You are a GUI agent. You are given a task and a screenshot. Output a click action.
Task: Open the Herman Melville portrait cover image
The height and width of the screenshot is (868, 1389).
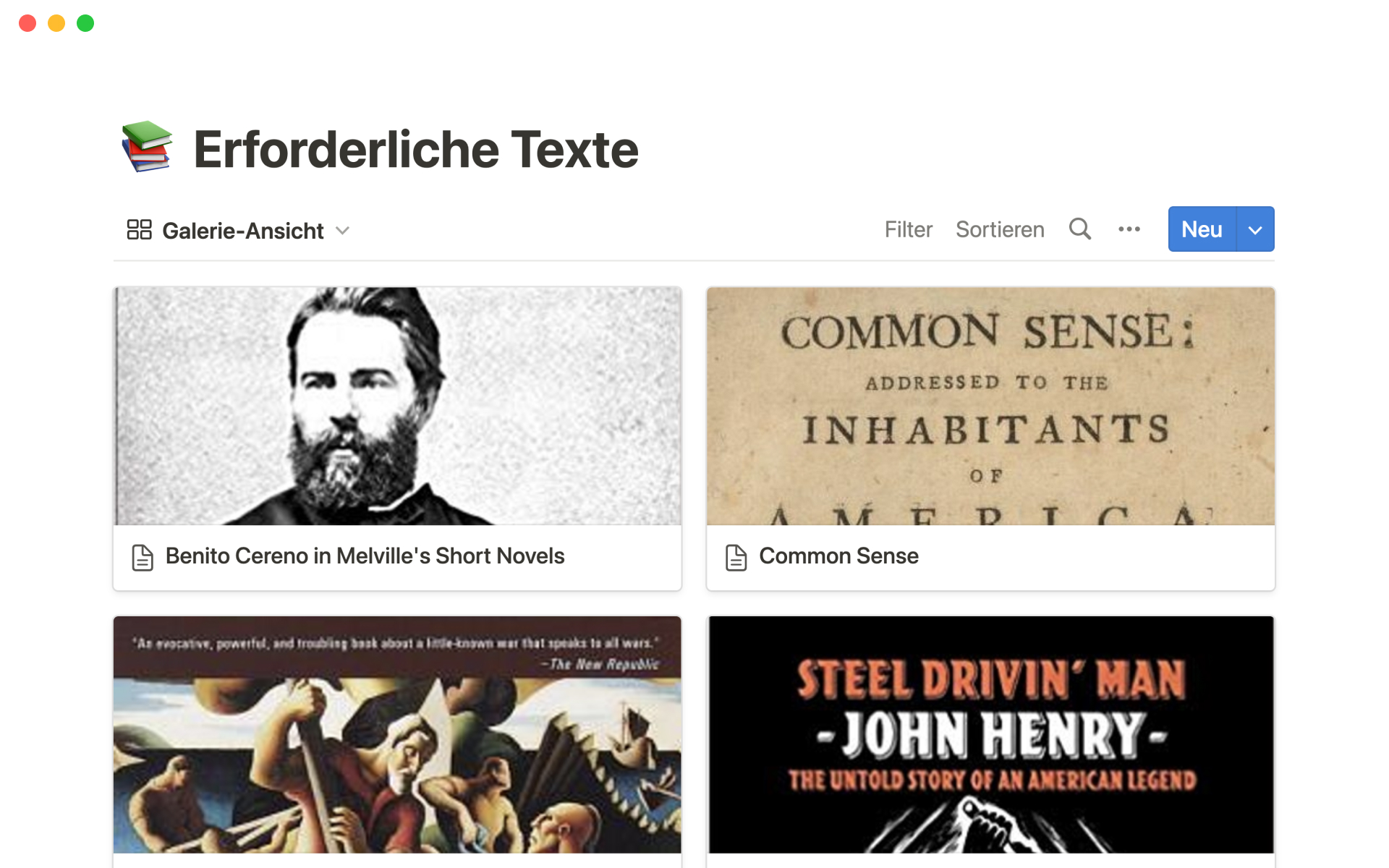point(397,406)
